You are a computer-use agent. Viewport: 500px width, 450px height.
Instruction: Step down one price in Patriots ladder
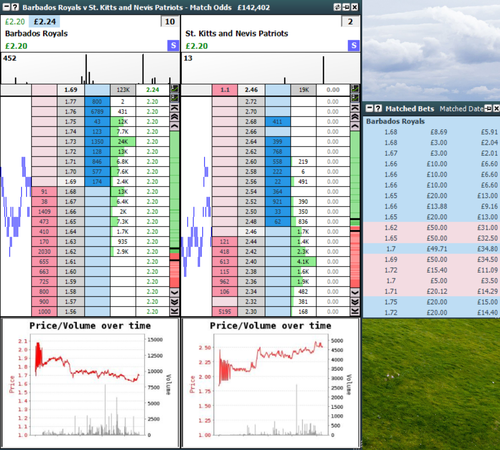pos(355,292)
